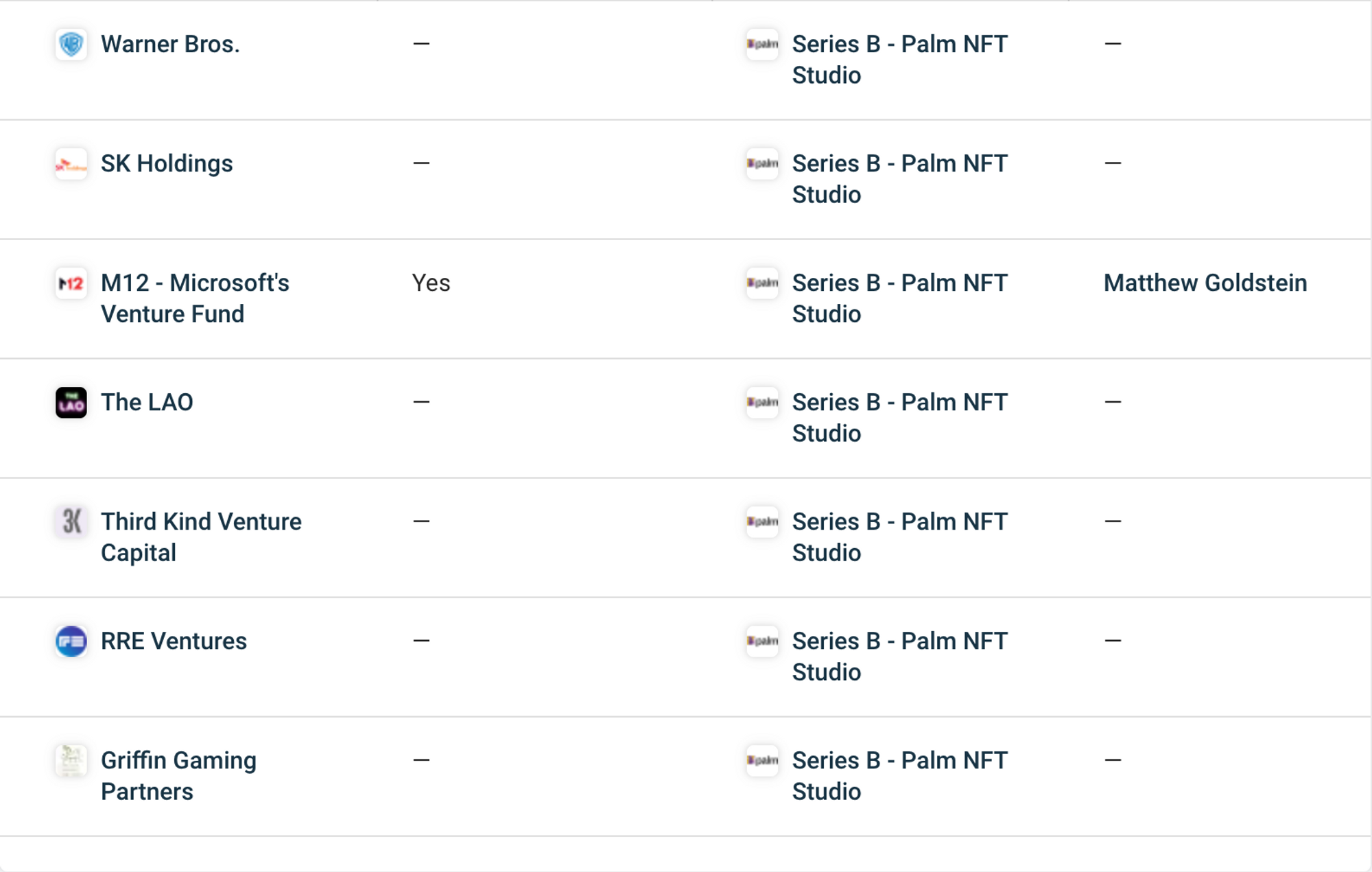Open M12 - Microsoft's Venture Fund link
The image size is (1372, 872).
[195, 298]
